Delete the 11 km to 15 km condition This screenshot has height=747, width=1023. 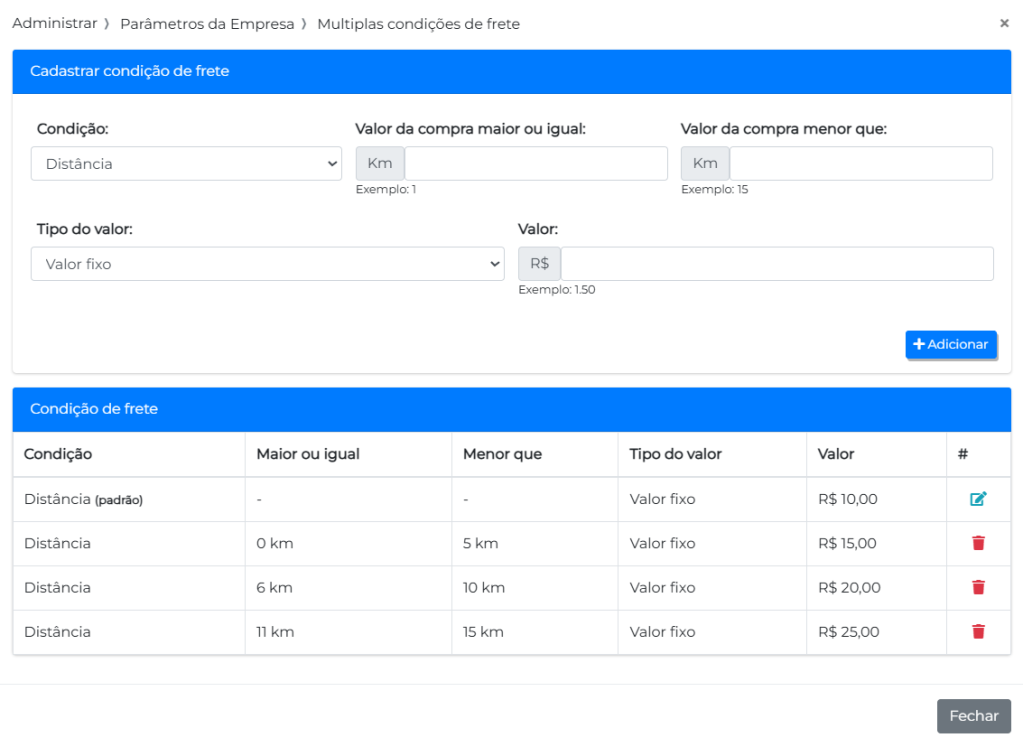[978, 631]
